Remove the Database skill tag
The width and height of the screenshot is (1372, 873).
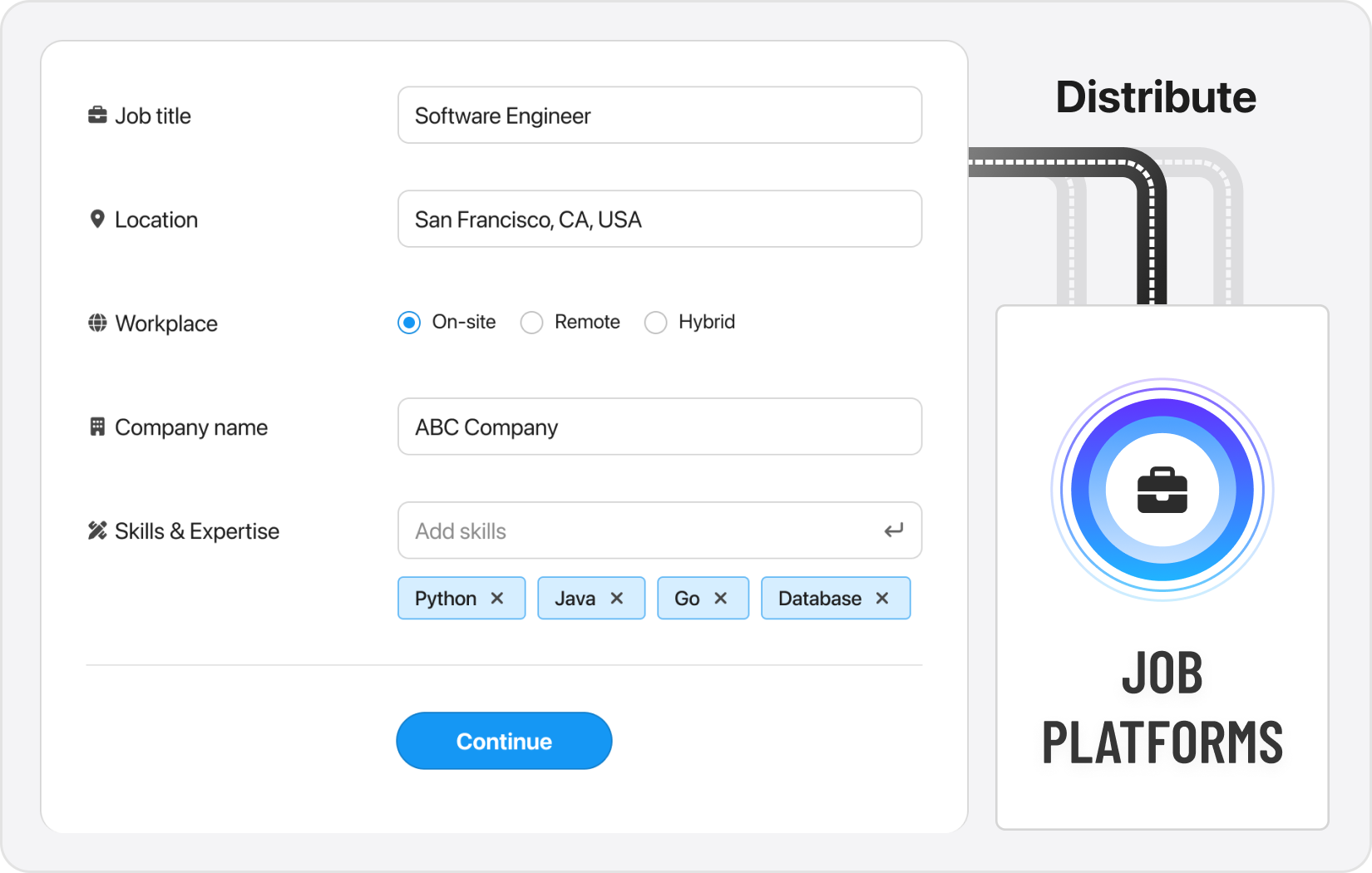pos(882,599)
